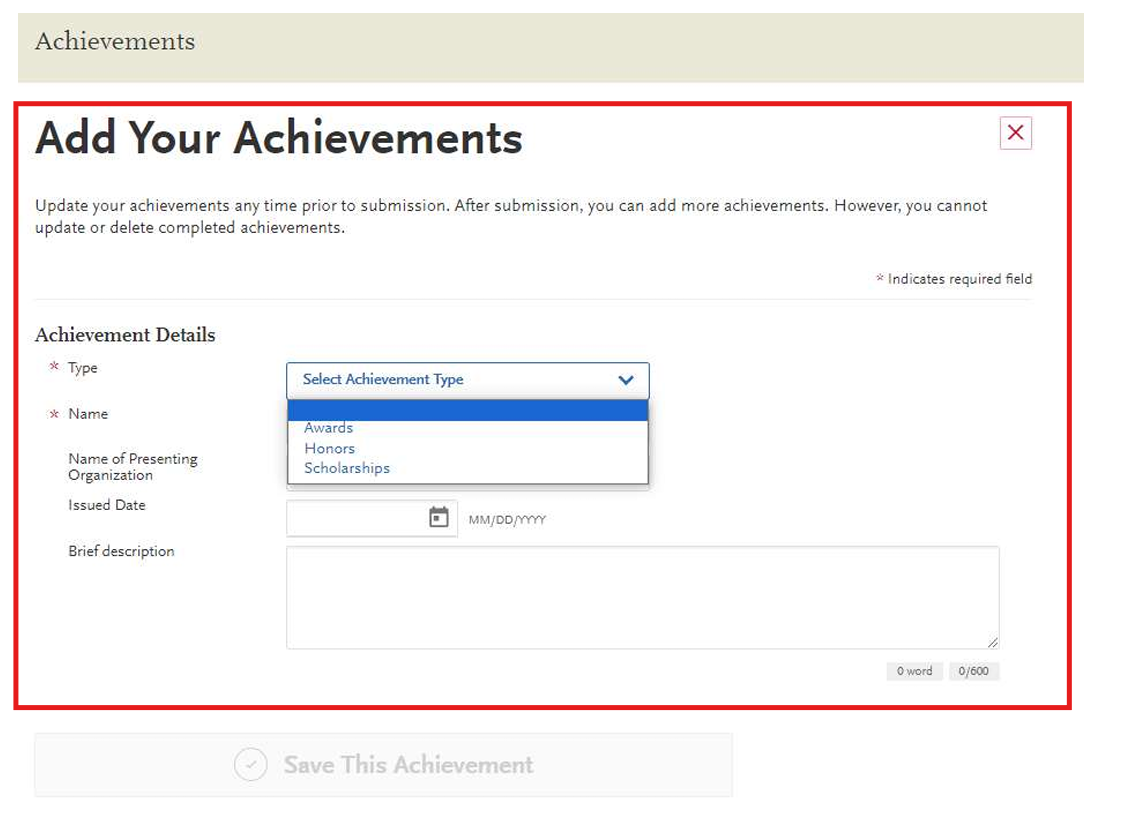
Task: Grab the description box resize handle
Action: coord(992,642)
